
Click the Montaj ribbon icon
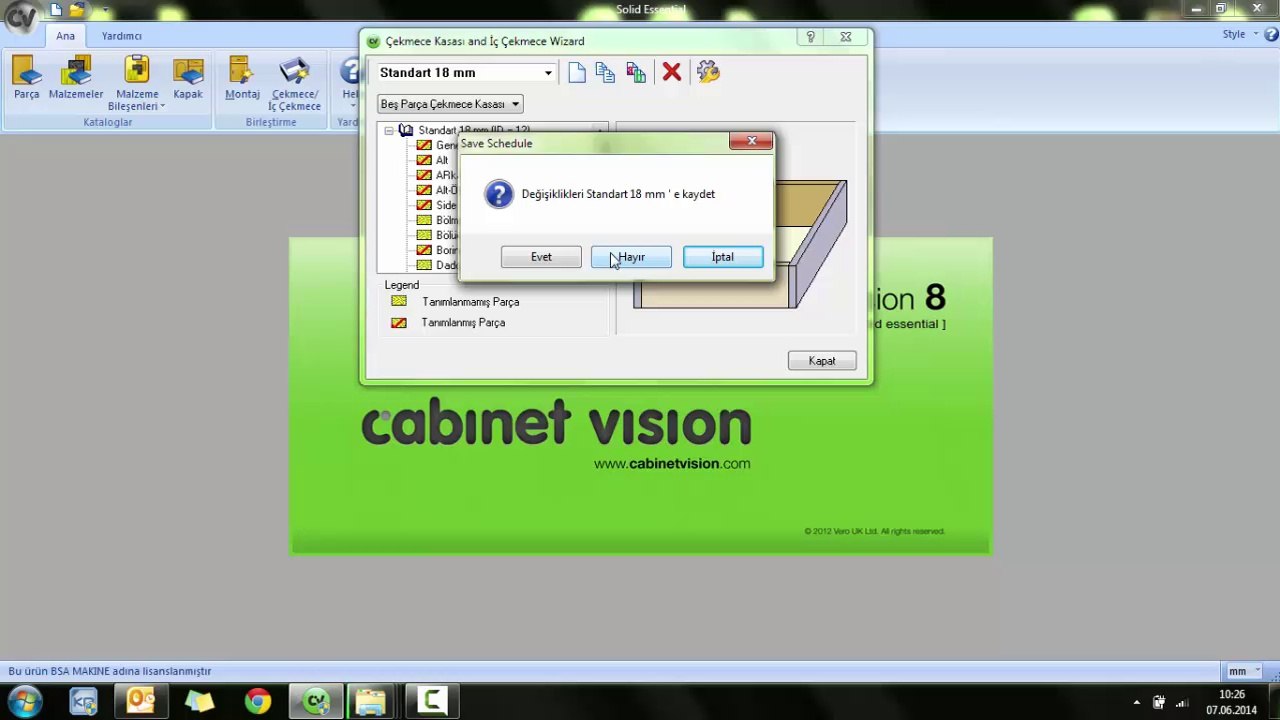point(242,78)
